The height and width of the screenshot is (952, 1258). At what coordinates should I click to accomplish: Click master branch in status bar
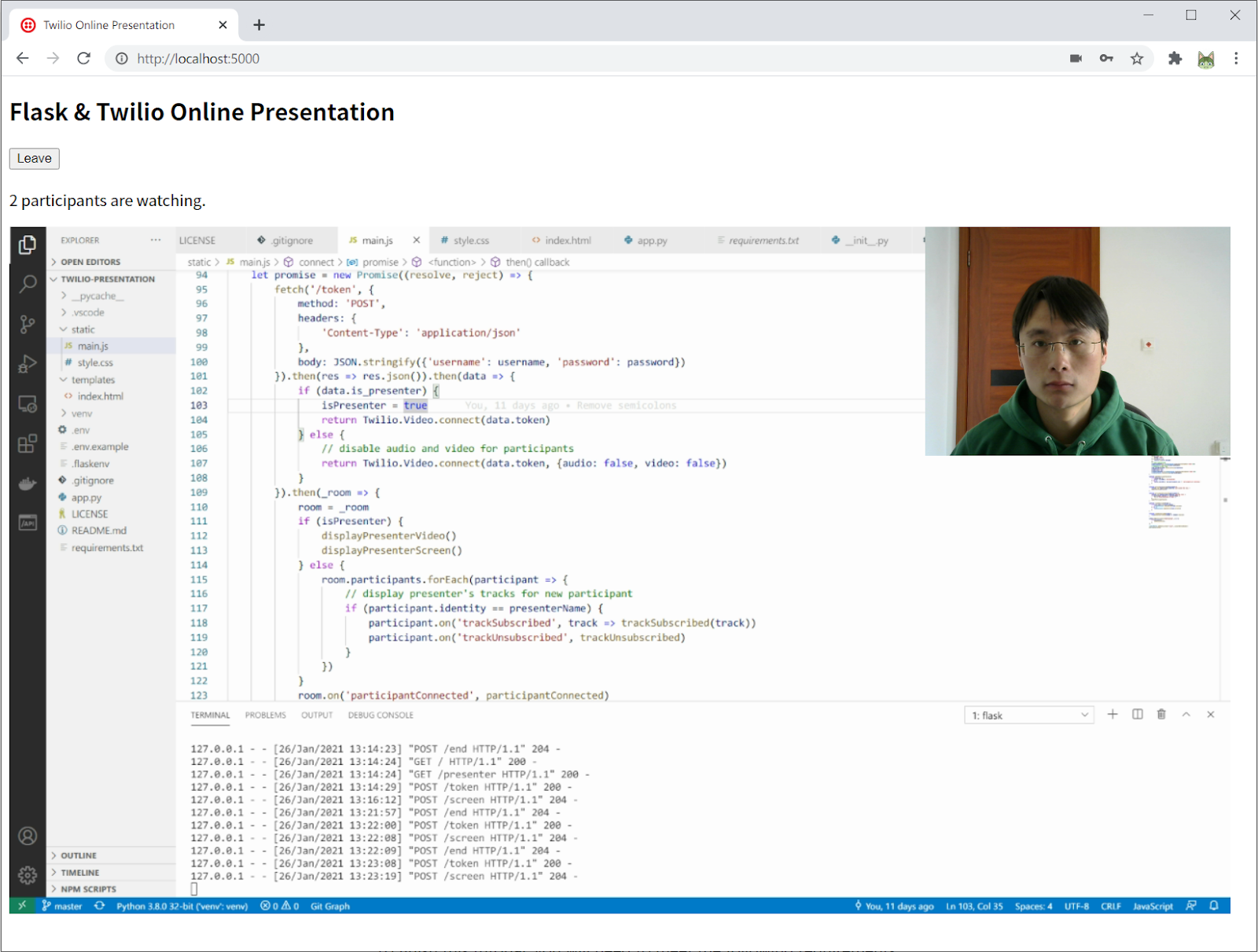62,906
